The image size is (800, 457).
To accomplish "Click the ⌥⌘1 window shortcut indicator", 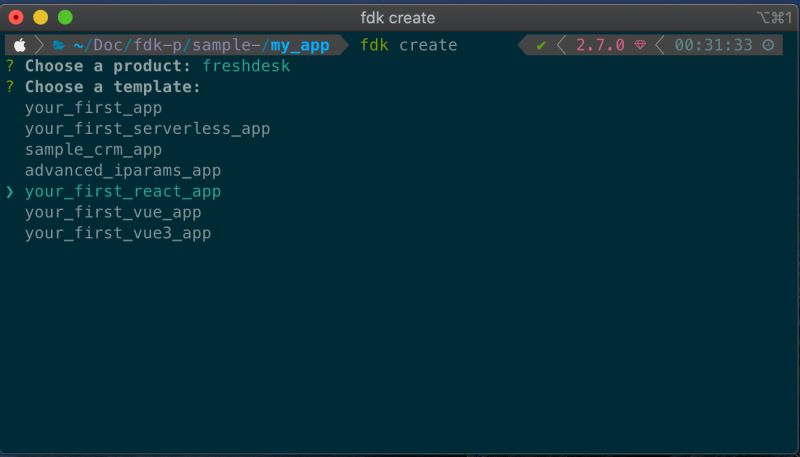I will tap(774, 18).
